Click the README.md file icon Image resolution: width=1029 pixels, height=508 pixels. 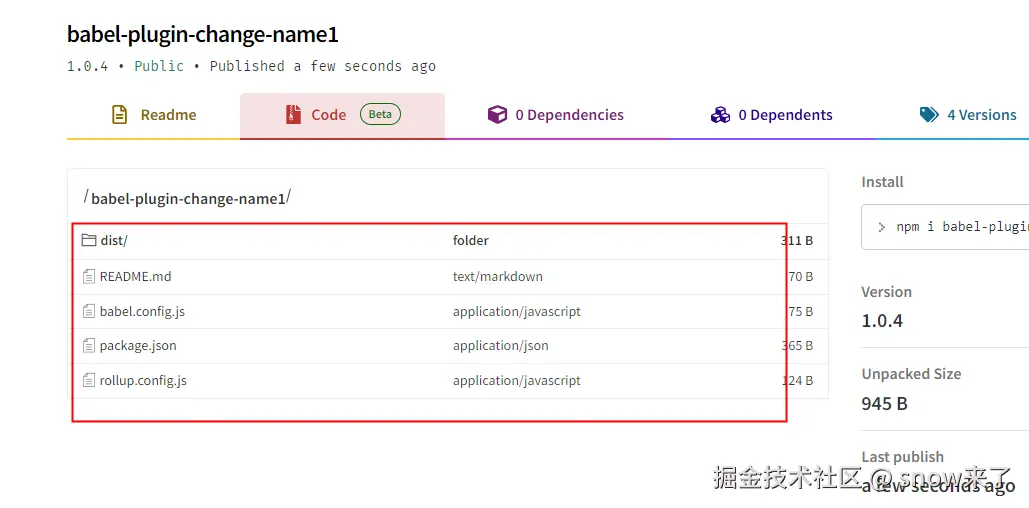[89, 276]
